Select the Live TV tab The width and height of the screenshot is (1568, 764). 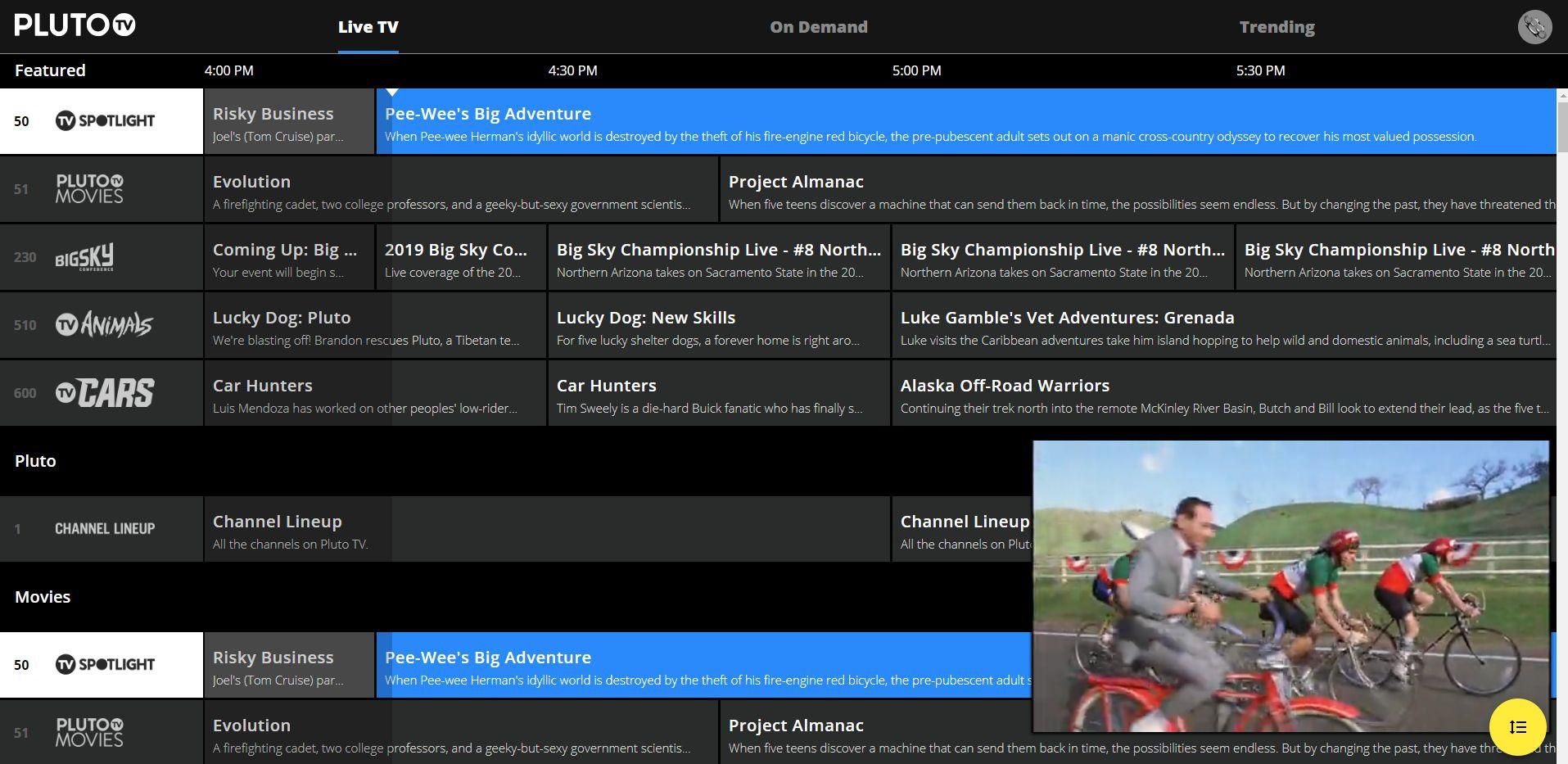point(368,26)
